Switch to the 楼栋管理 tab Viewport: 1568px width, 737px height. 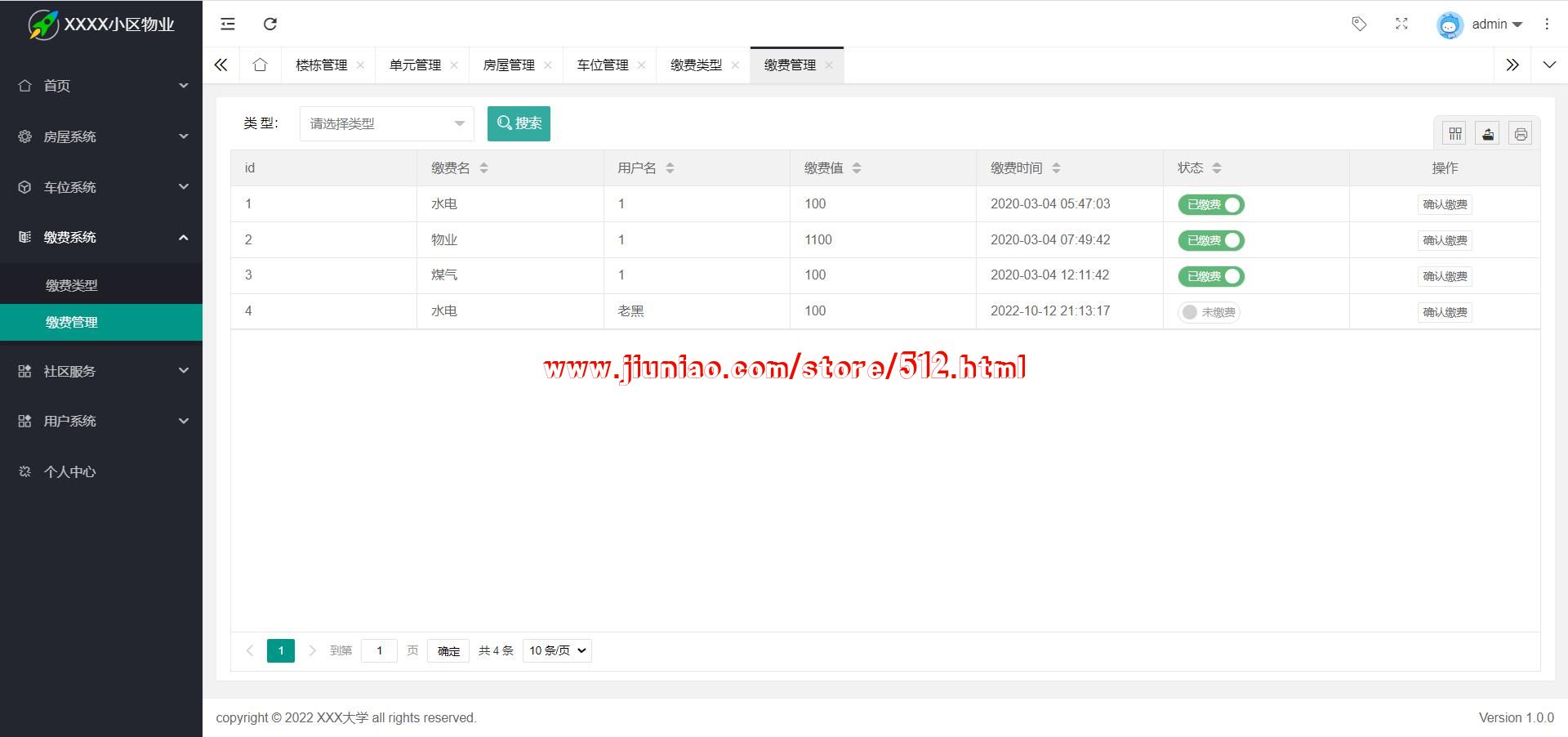(x=322, y=65)
